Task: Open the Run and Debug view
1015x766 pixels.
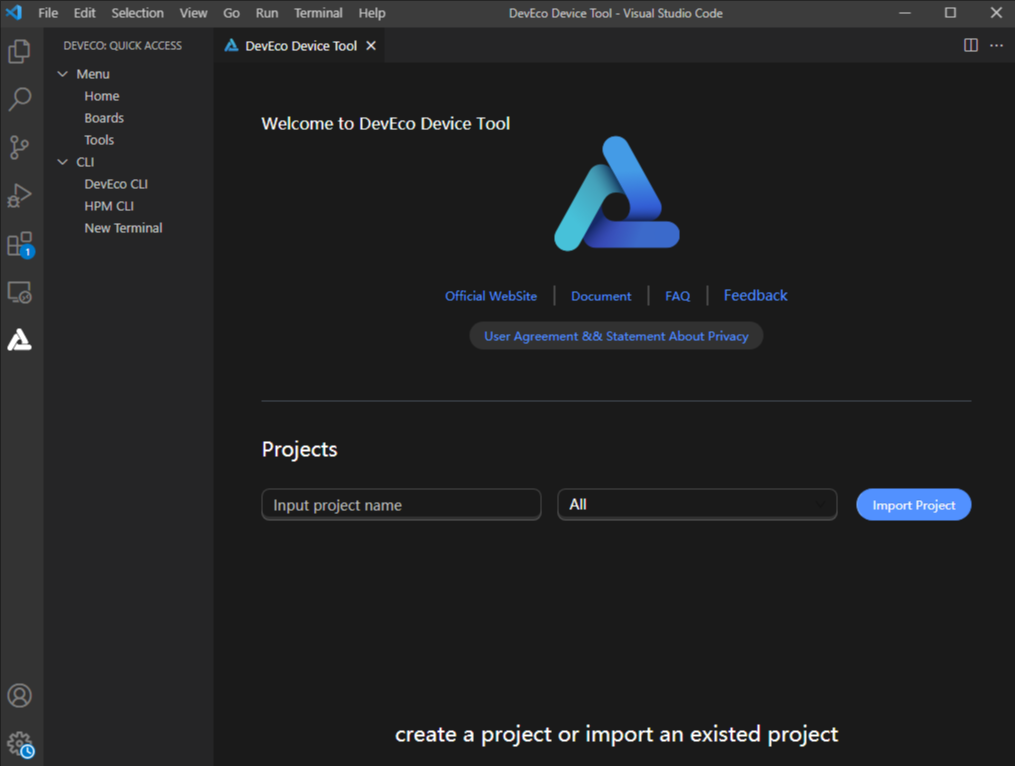Action: [21, 195]
